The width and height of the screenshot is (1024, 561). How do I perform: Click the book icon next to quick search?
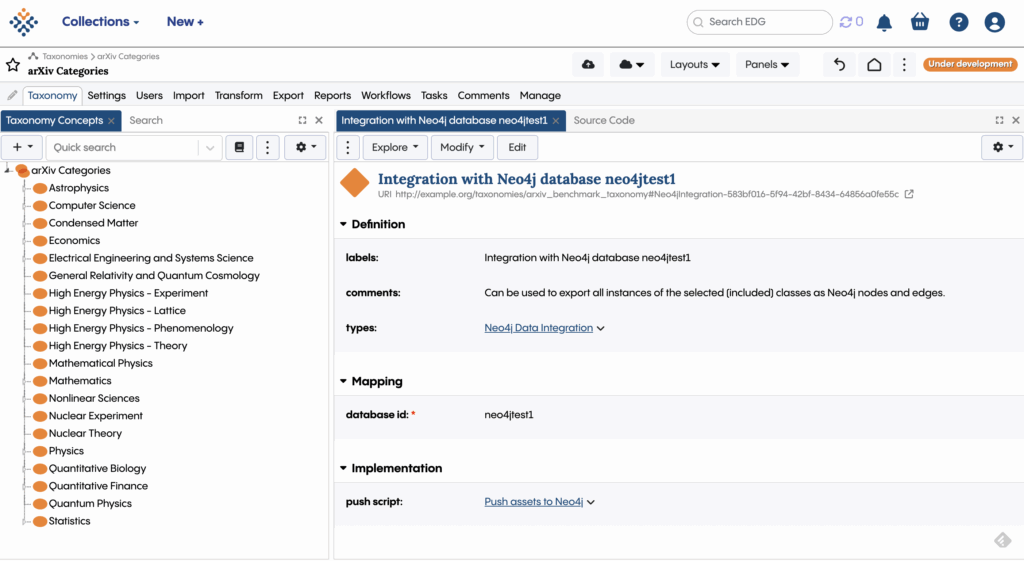point(239,148)
